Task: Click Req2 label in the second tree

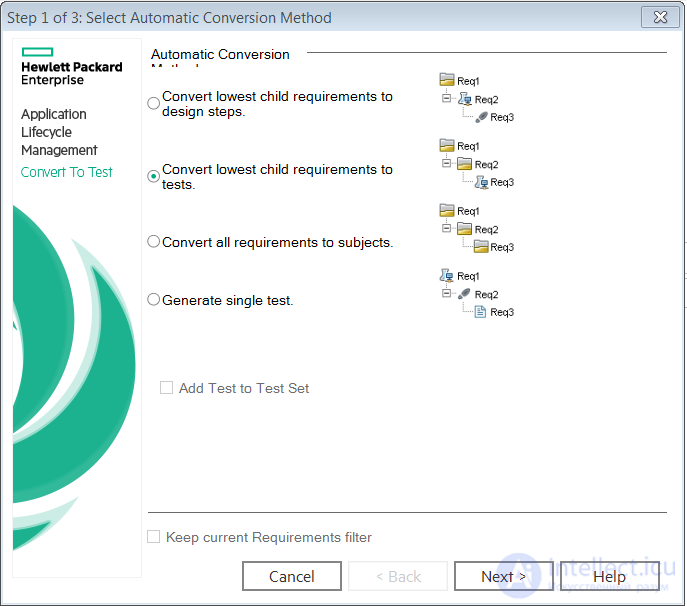Action: pyautogui.click(x=487, y=165)
